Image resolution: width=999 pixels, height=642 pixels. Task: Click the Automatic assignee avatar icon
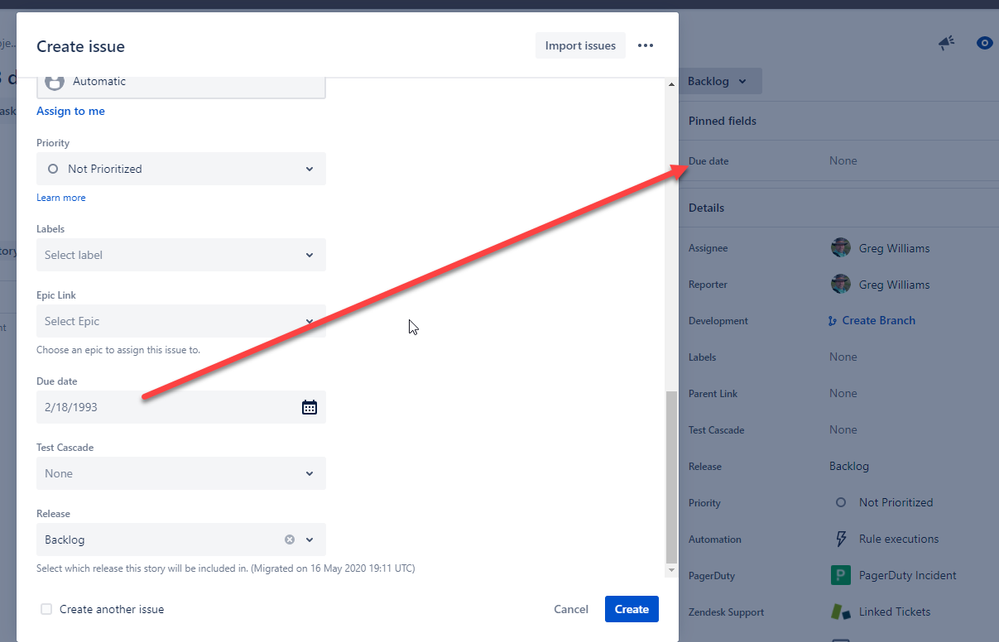(x=54, y=82)
